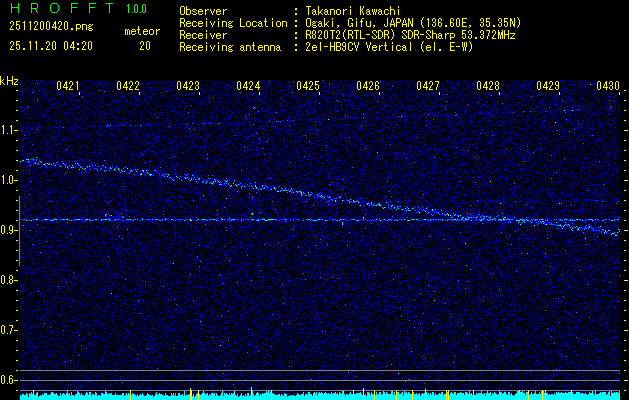Click the 0.7 frequency axis label
The width and height of the screenshot is (629, 400).
pos(9,330)
